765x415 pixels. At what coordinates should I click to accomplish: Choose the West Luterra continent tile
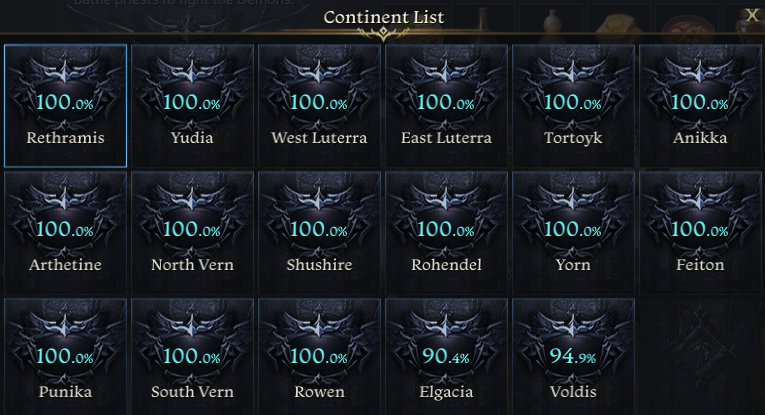pos(319,106)
